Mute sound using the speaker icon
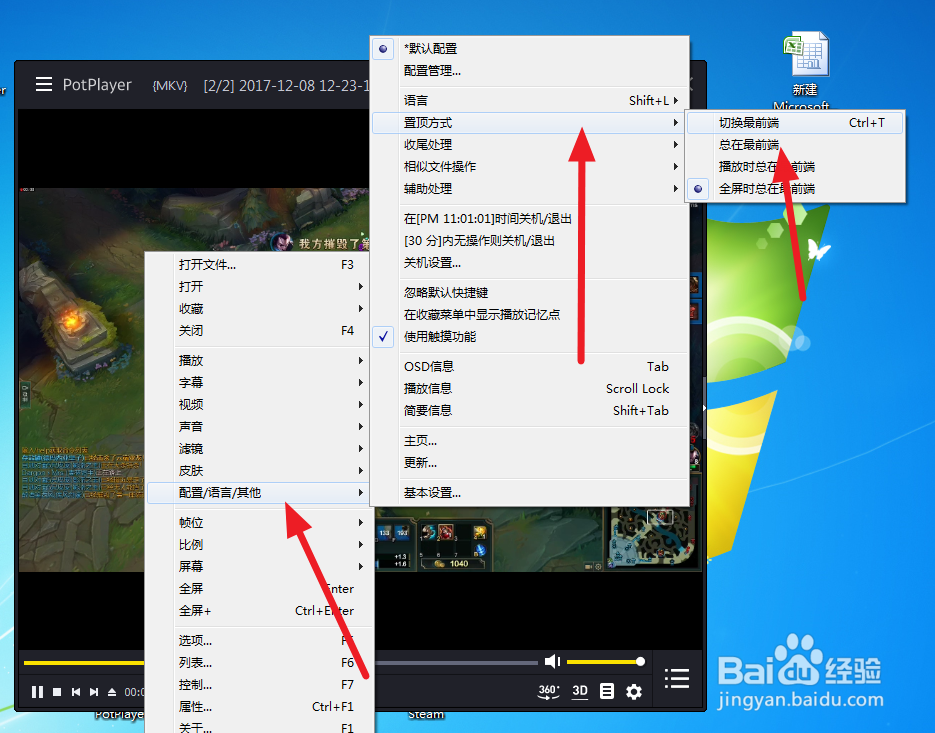Screen dimensions: 935x733 [x=553, y=661]
